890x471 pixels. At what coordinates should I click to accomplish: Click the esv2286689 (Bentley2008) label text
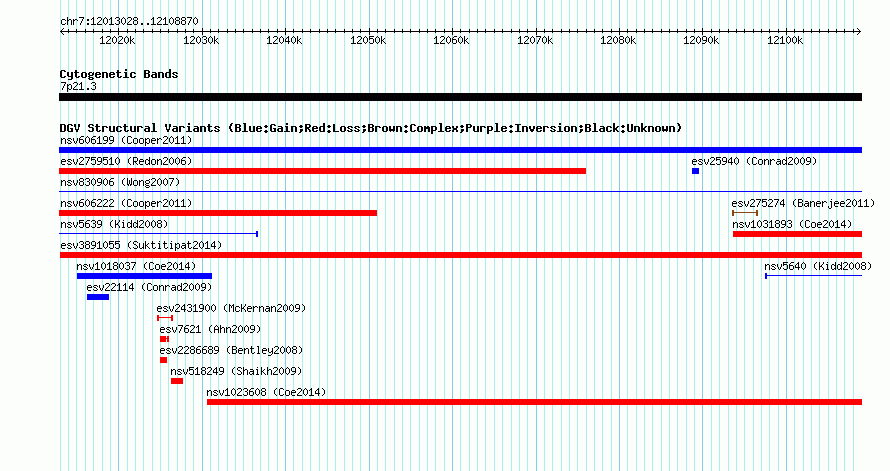tap(232, 350)
